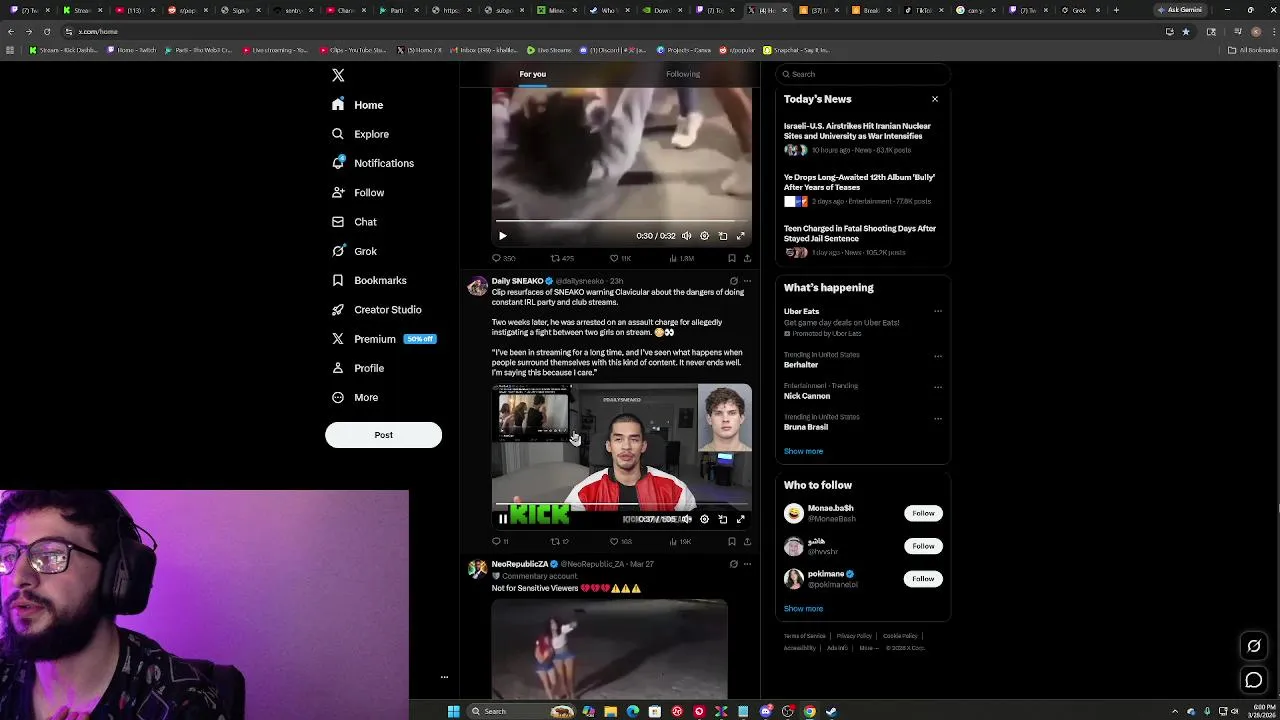
Task: View analytics for post with 1.8M views
Action: click(680, 258)
